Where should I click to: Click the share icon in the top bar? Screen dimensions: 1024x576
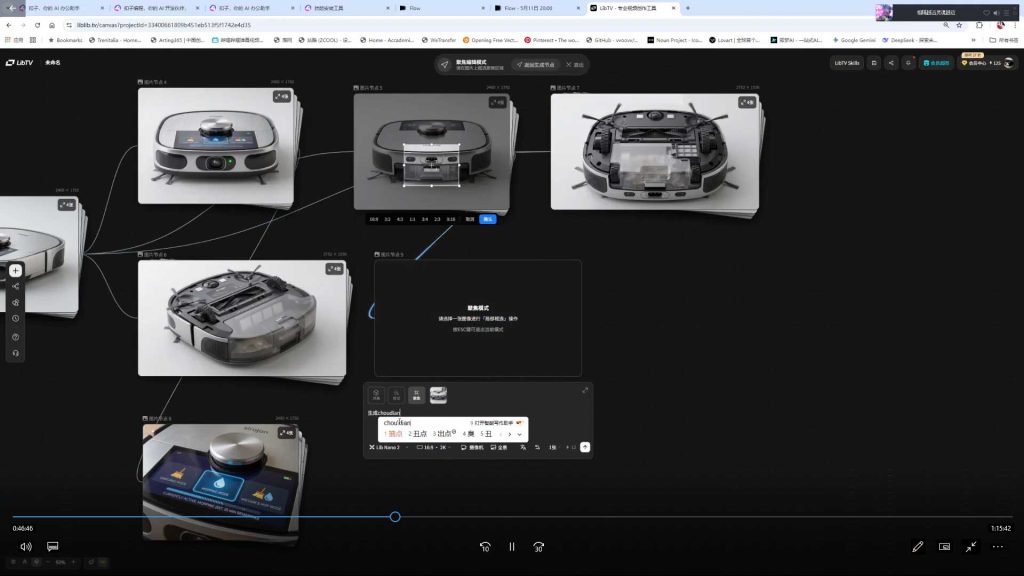(891, 63)
